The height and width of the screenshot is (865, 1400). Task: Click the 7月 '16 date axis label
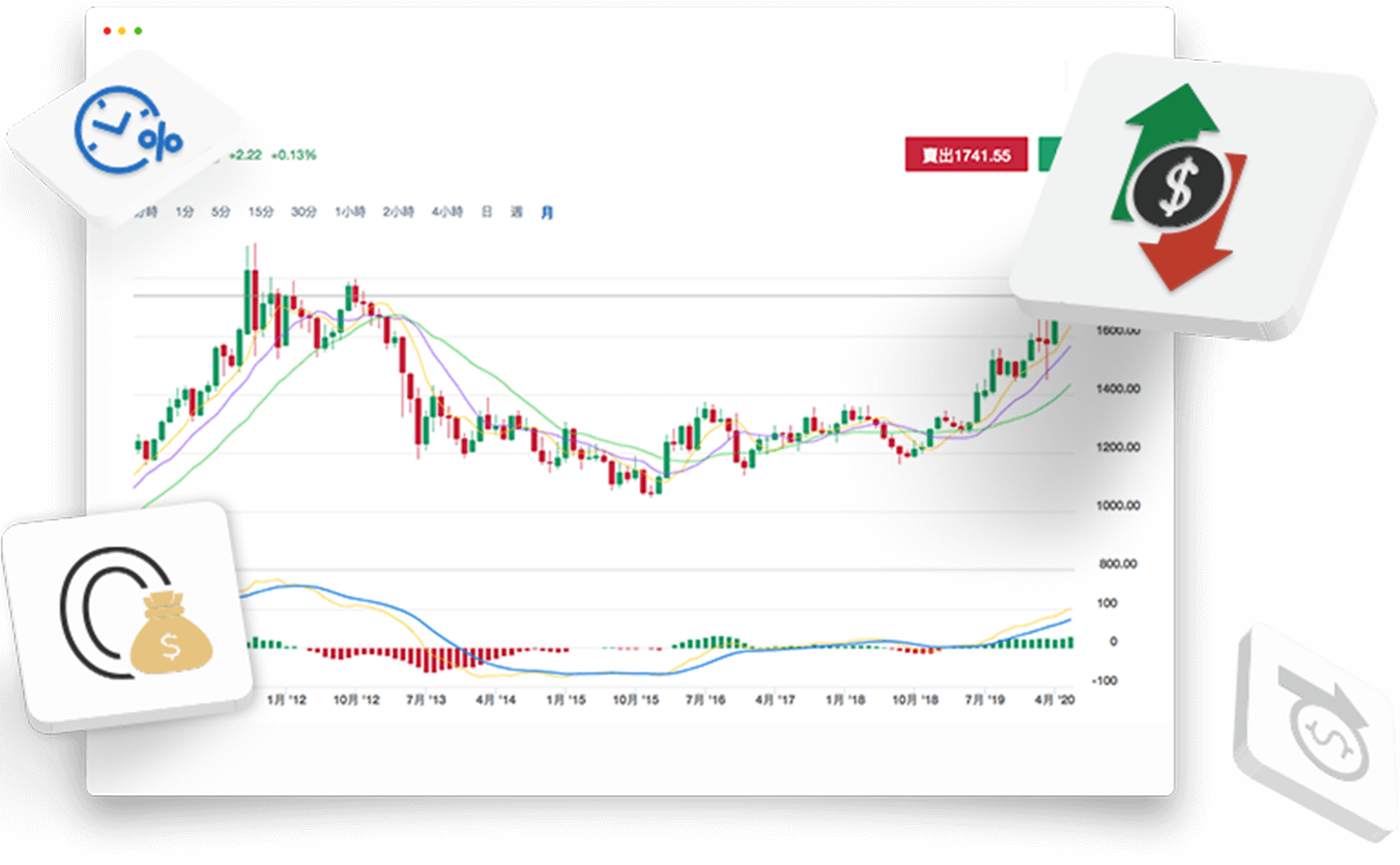705,701
